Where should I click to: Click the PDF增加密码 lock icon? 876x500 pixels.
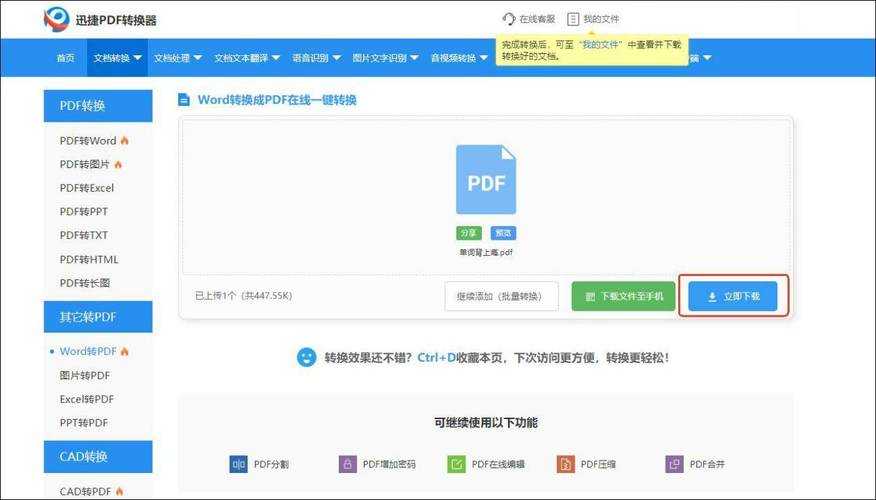point(347,464)
